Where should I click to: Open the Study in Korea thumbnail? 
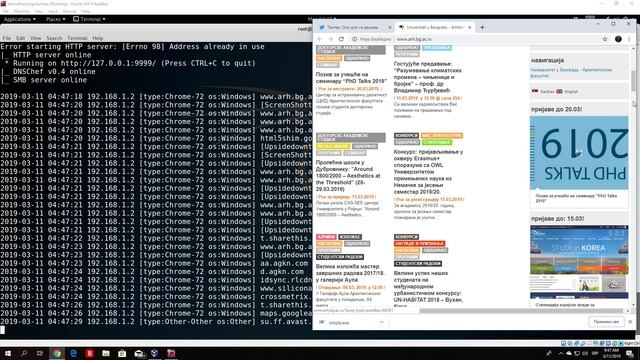coord(579,250)
